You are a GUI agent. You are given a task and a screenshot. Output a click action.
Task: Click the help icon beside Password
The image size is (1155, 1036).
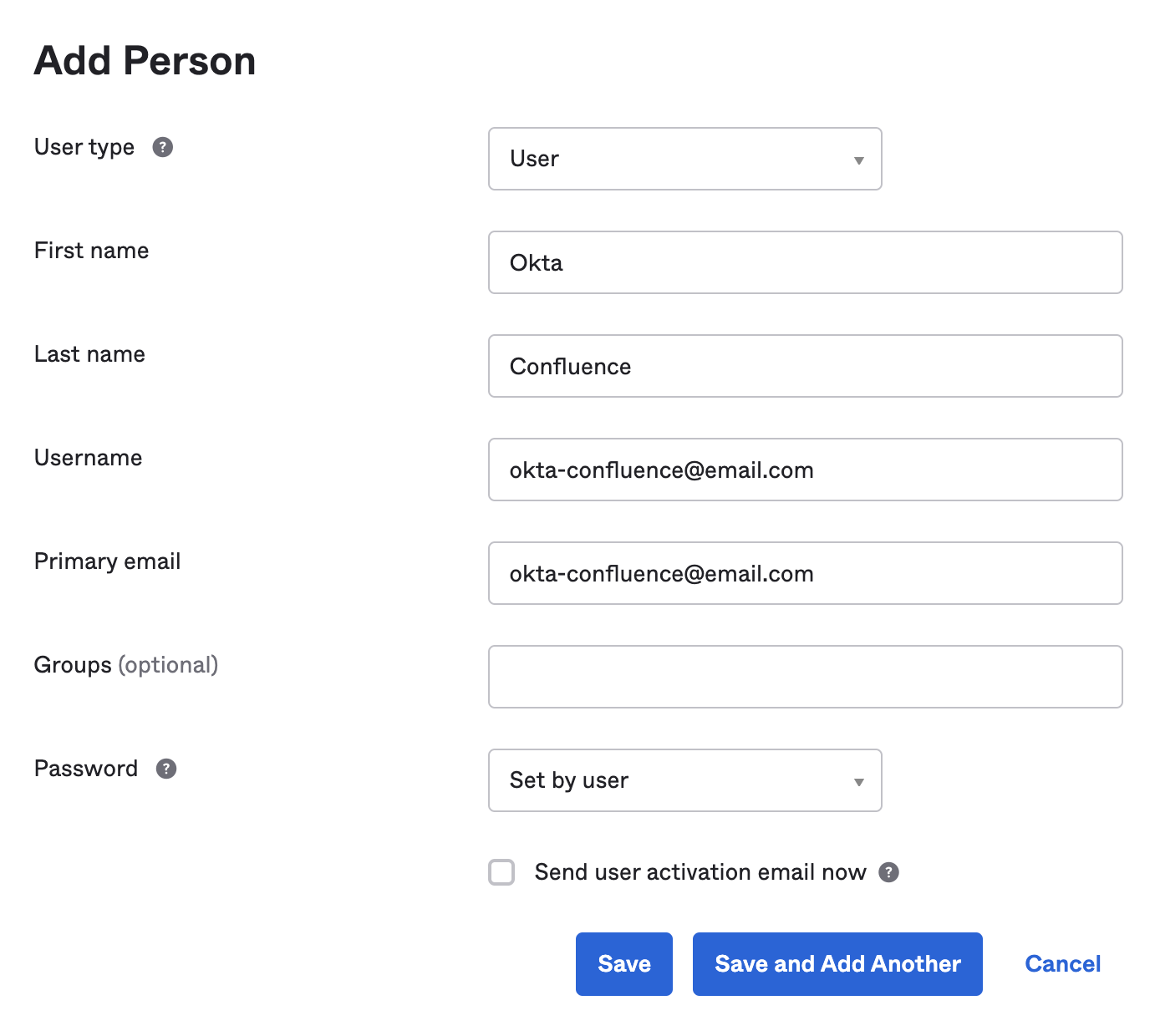166,769
